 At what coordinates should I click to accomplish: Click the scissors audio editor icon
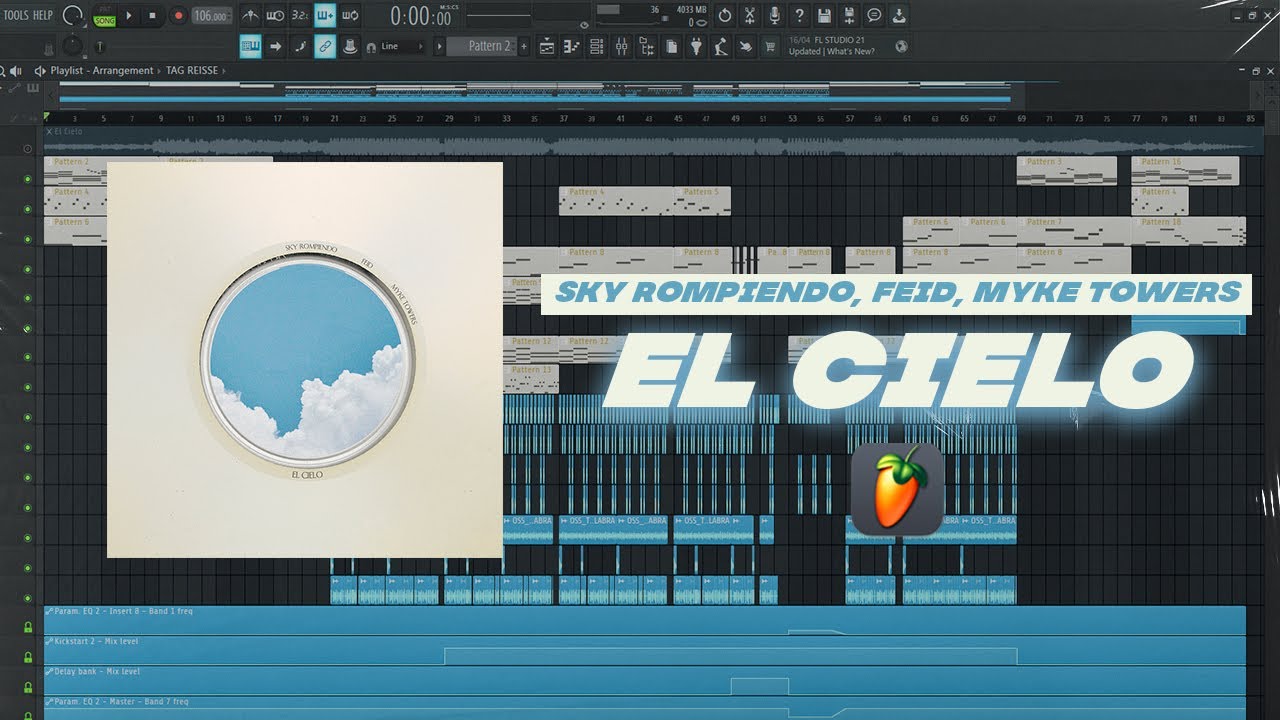(750, 15)
